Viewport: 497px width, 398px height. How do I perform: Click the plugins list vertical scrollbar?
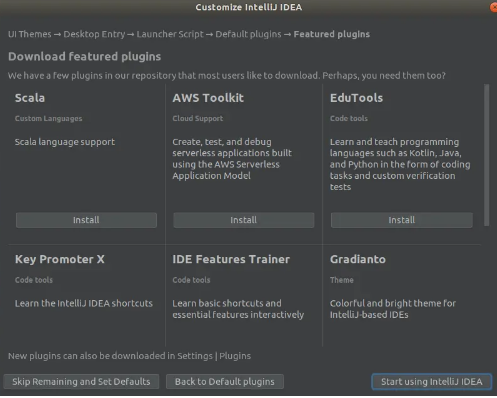tap(487, 155)
